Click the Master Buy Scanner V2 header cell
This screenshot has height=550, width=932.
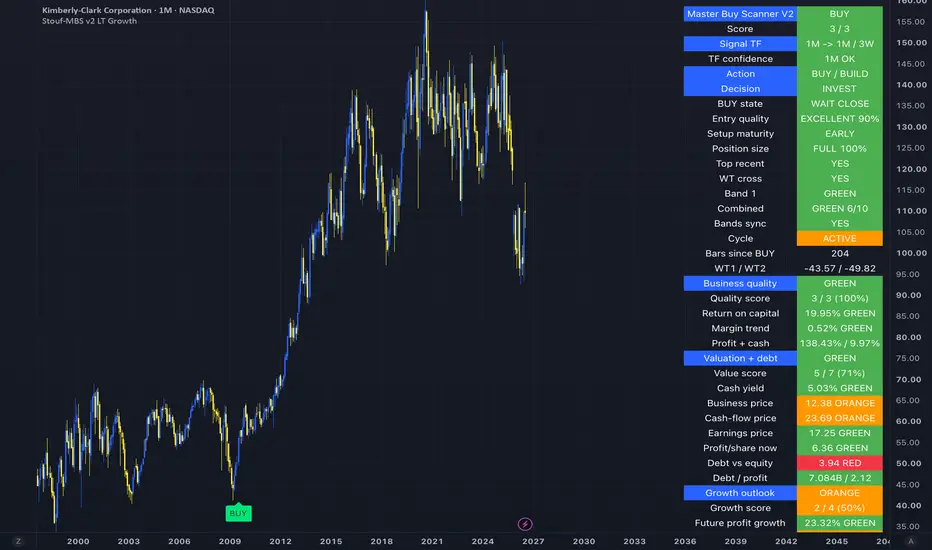[740, 14]
